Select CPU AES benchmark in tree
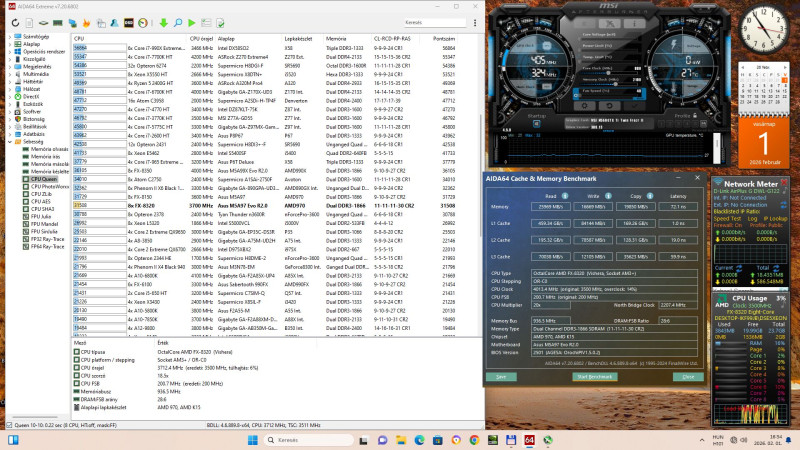This screenshot has width=800, height=450. pos(41,202)
